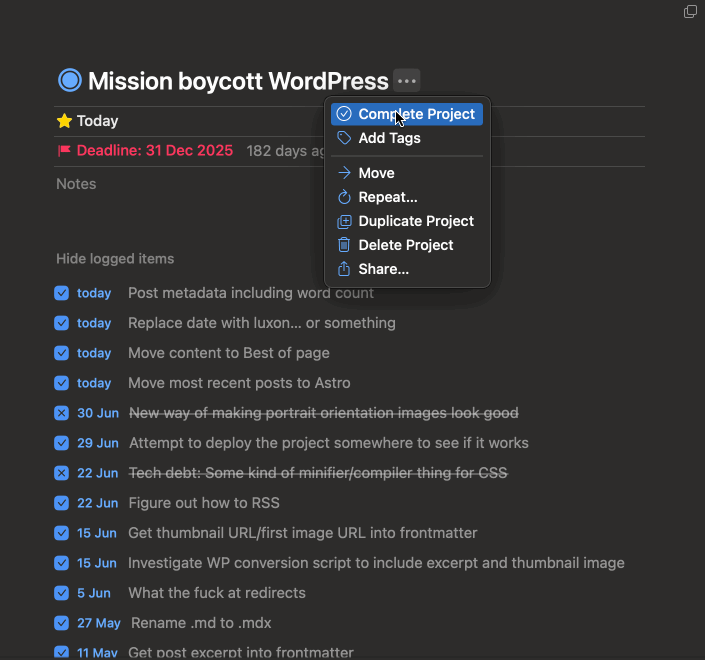705x660 pixels.
Task: Click the 30 Jun completion date
Action: tap(98, 413)
